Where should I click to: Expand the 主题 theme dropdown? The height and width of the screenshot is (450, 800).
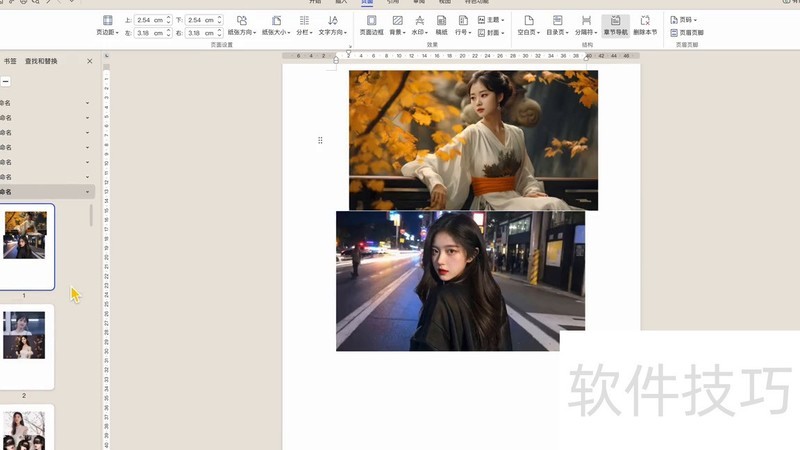click(x=490, y=19)
